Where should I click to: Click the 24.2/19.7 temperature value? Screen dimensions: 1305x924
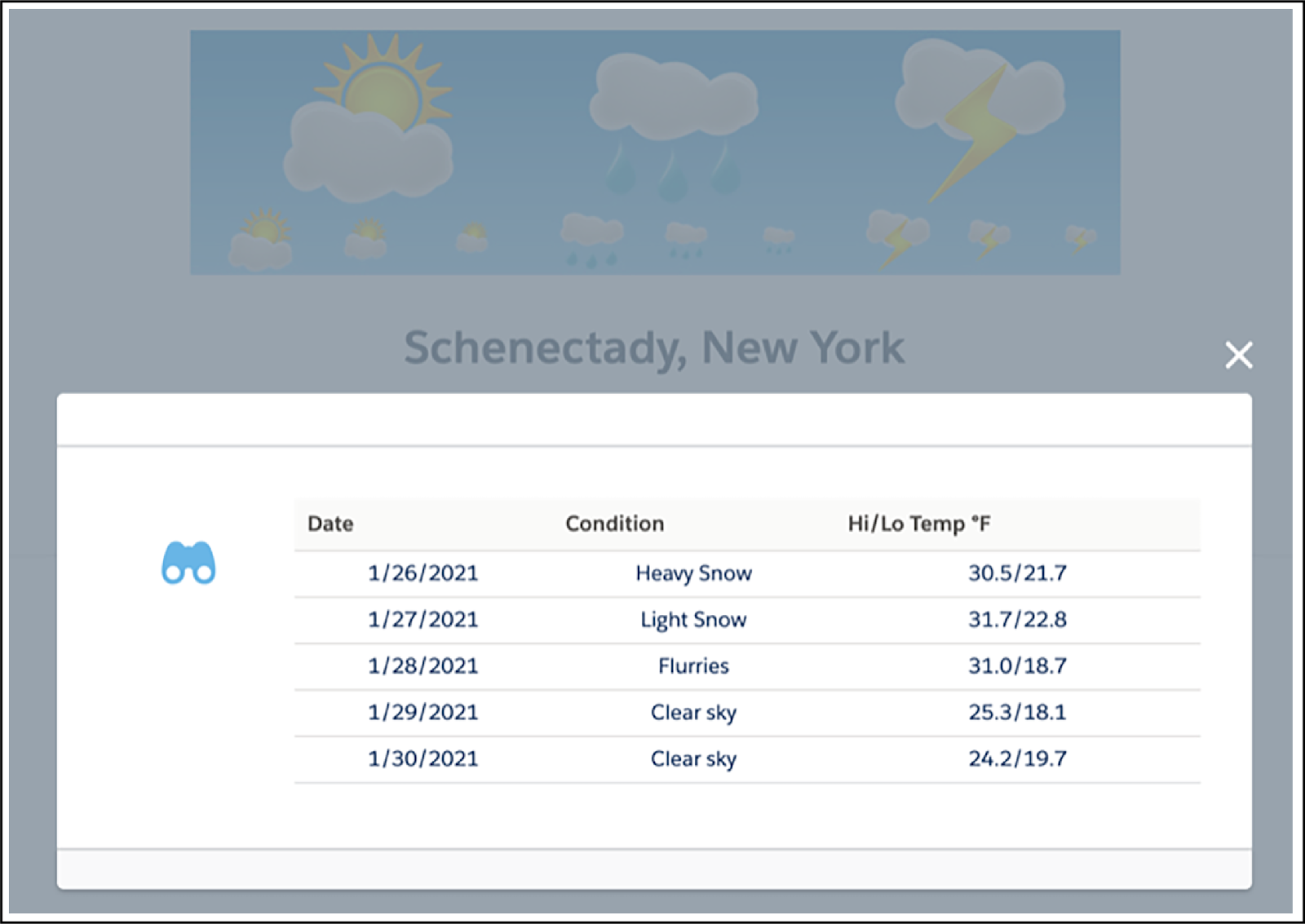[x=1017, y=759]
